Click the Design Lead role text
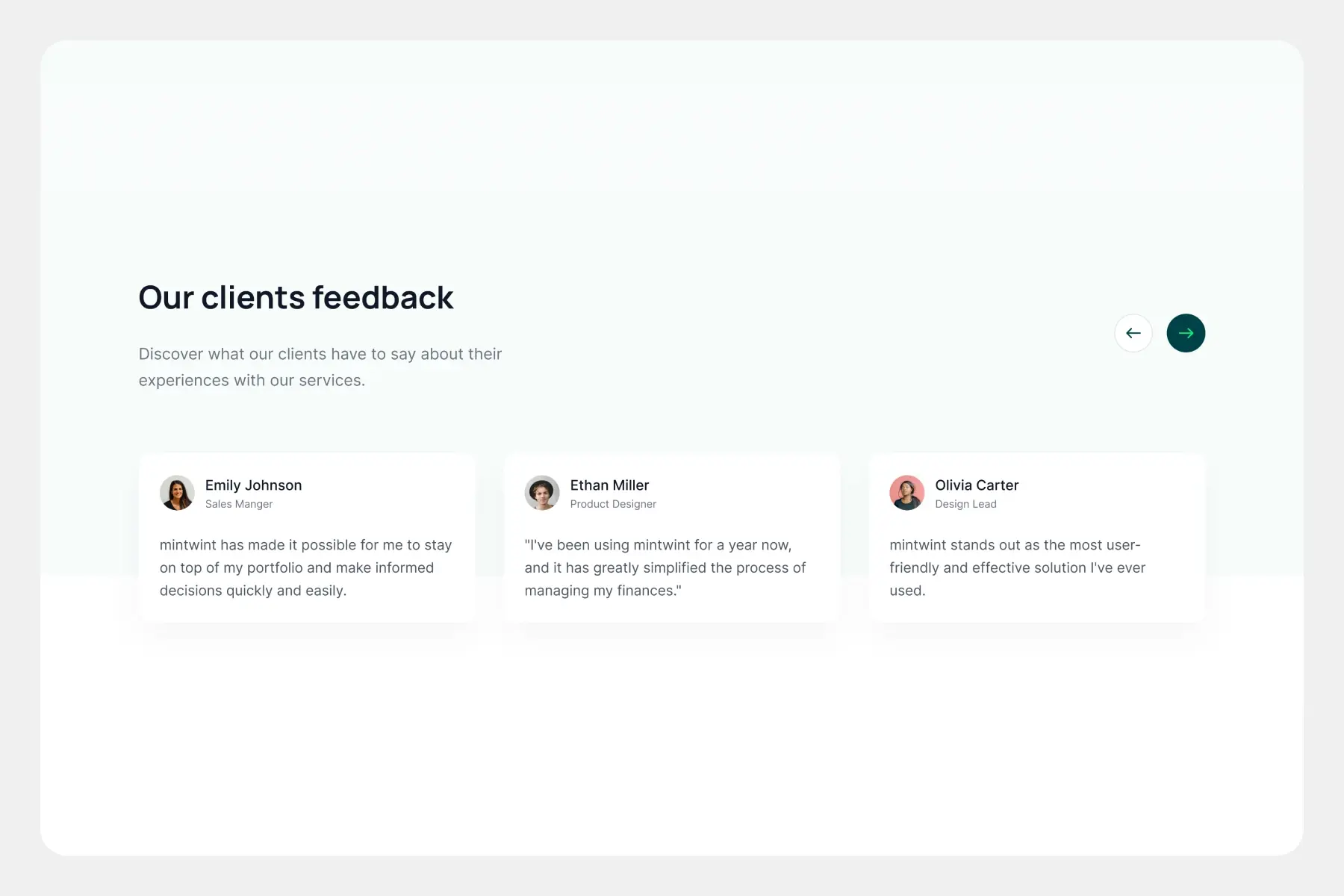This screenshot has height=896, width=1344. click(x=965, y=504)
